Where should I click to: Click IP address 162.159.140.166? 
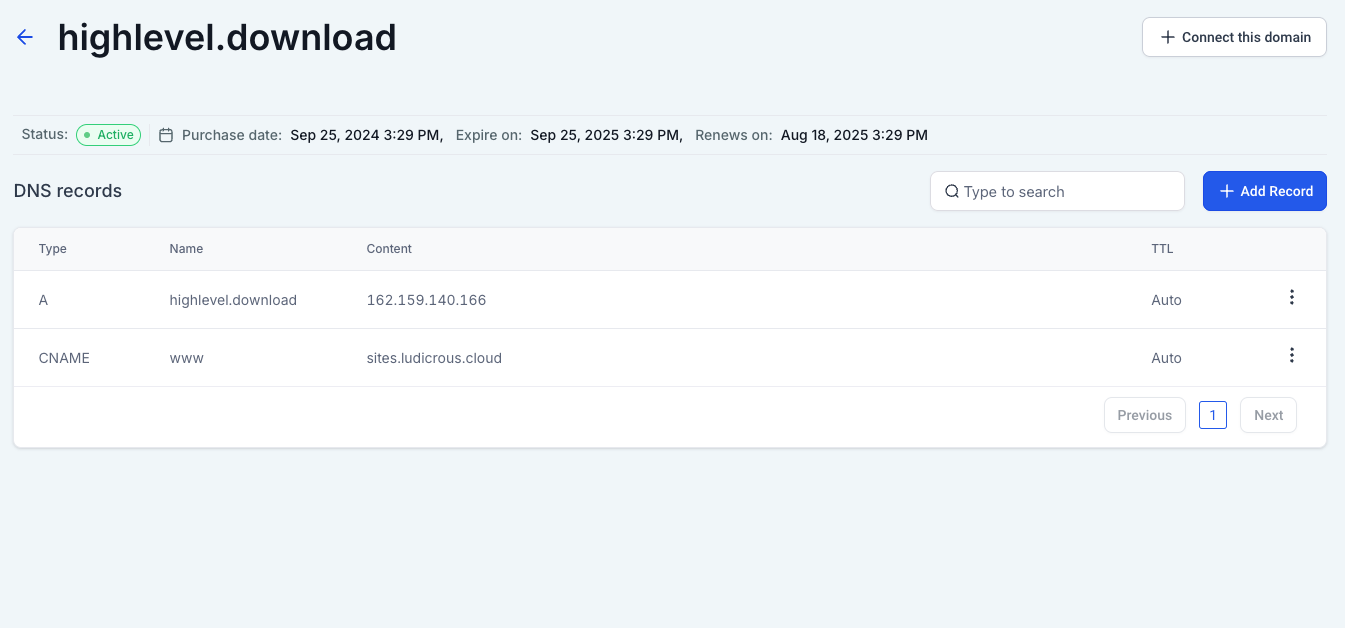point(427,300)
